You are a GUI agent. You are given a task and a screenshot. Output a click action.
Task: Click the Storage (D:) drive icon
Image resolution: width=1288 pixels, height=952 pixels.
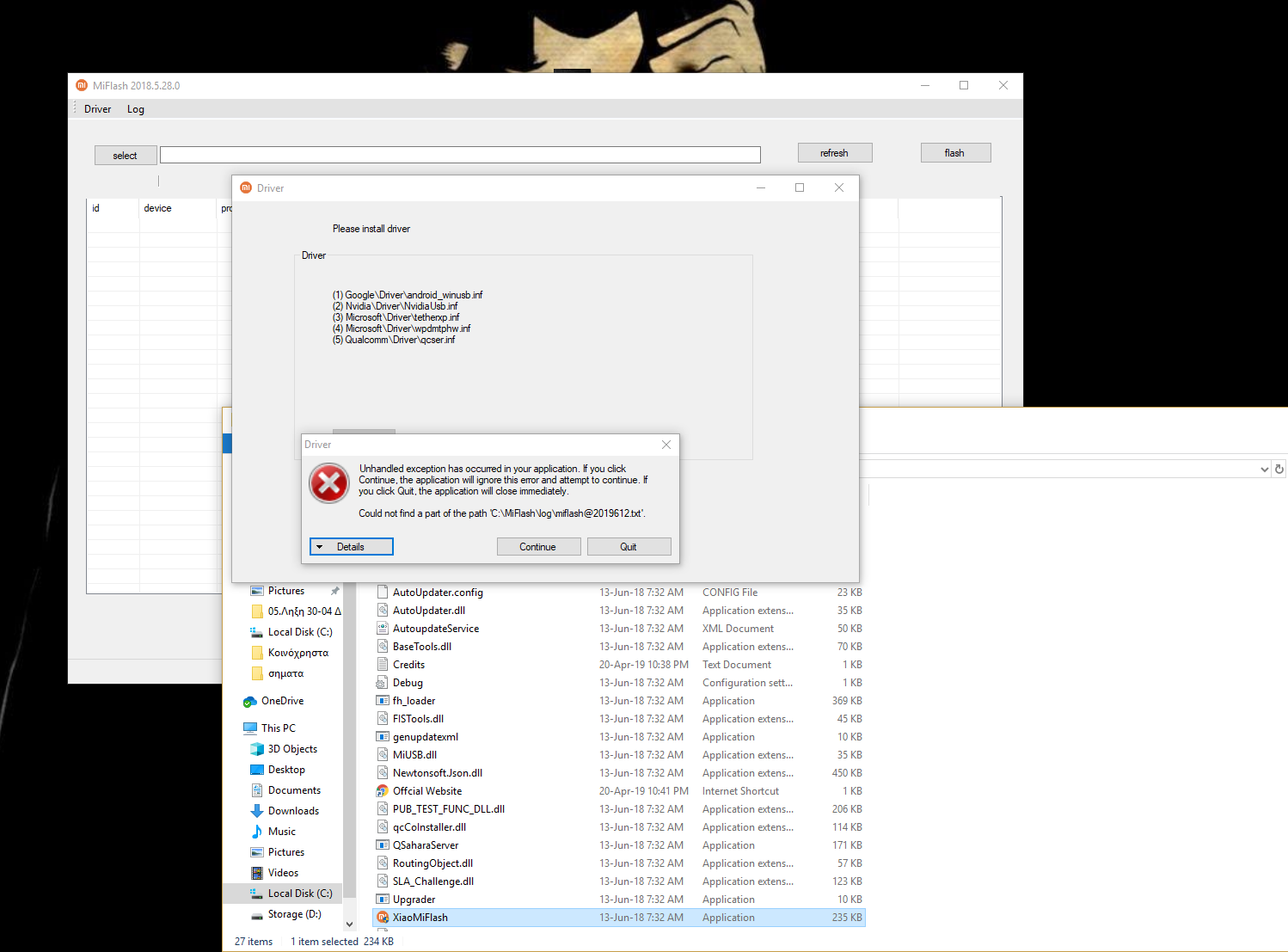[x=256, y=915]
